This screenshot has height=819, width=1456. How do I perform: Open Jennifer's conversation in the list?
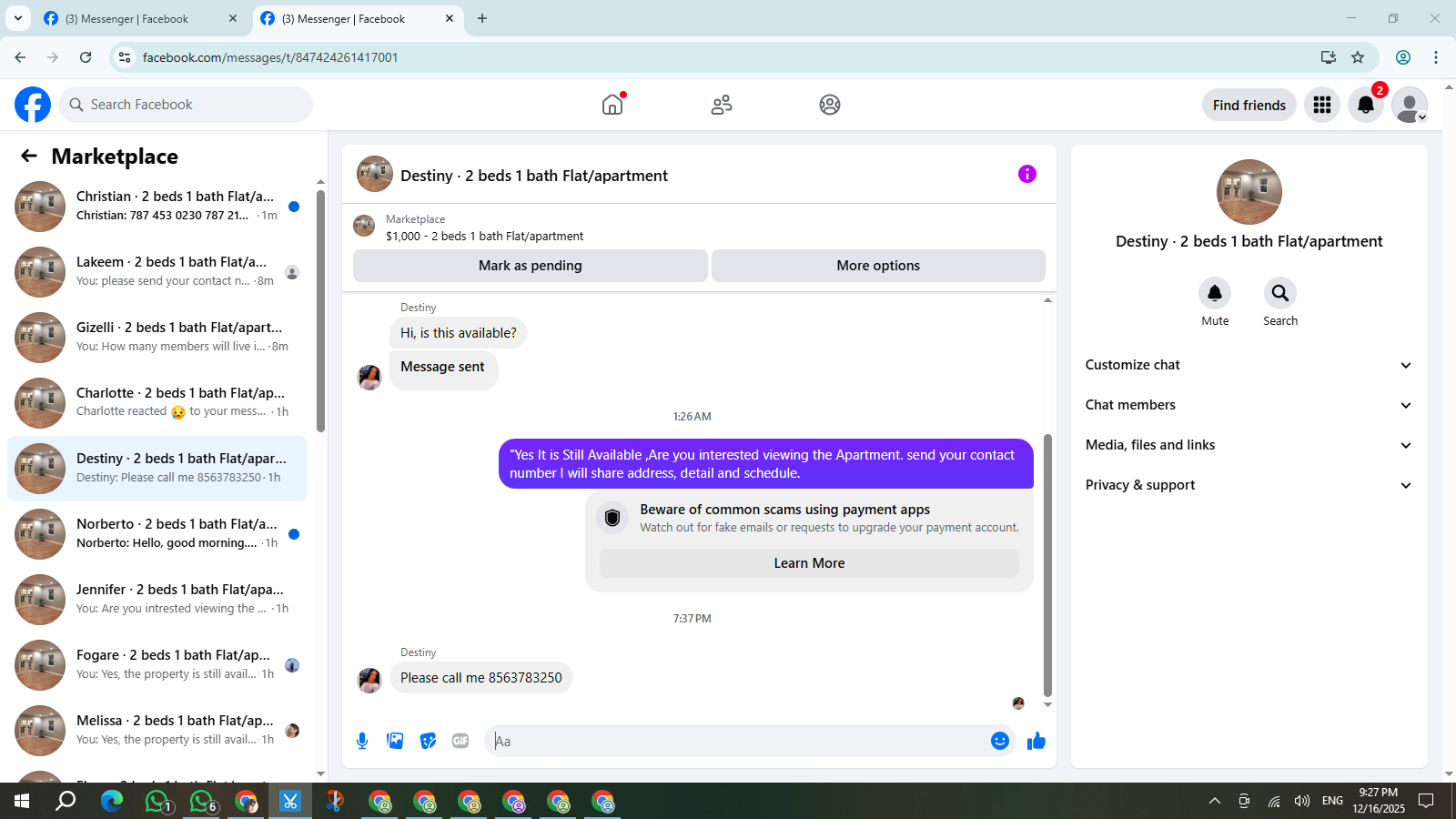157,600
